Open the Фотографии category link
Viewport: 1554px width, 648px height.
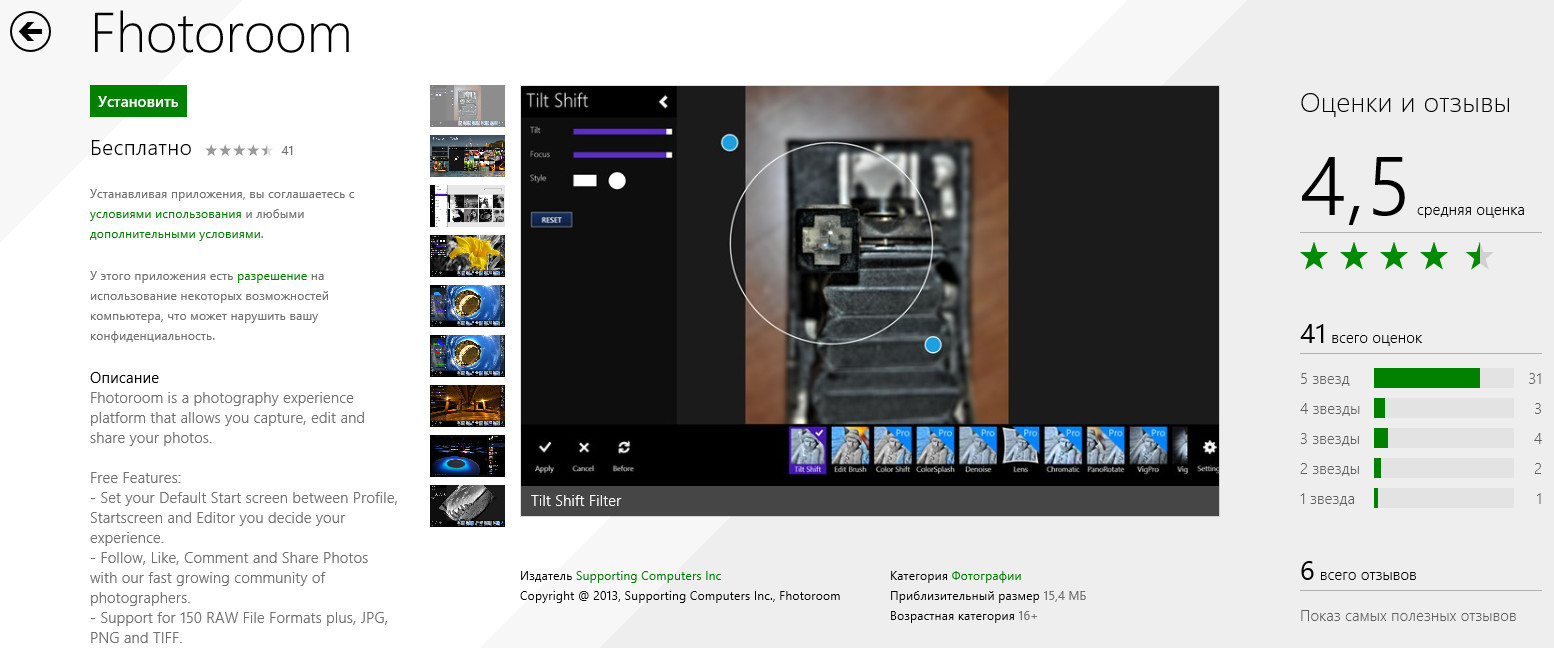tap(986, 576)
